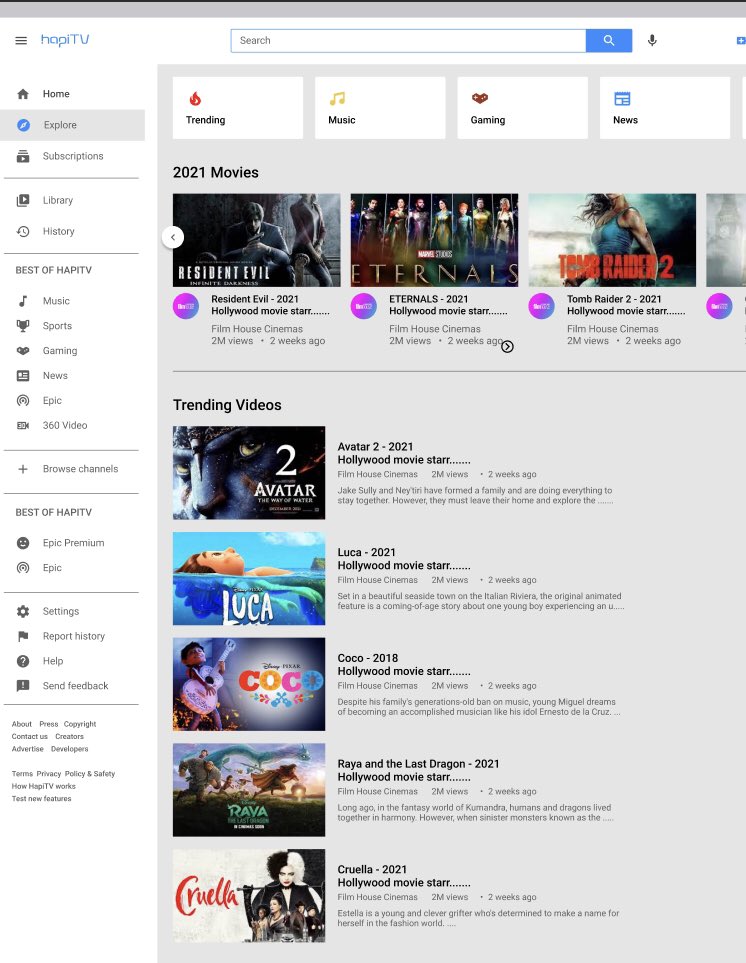Activate voice search microphone icon
This screenshot has width=746, height=963.
pos(652,41)
